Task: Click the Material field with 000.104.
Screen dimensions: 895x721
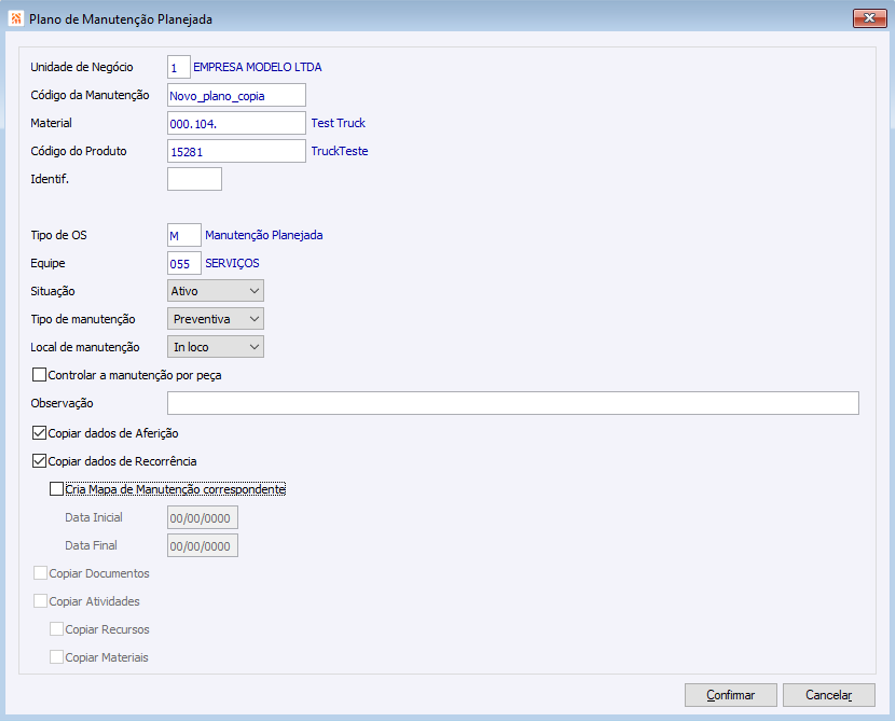Action: click(236, 123)
